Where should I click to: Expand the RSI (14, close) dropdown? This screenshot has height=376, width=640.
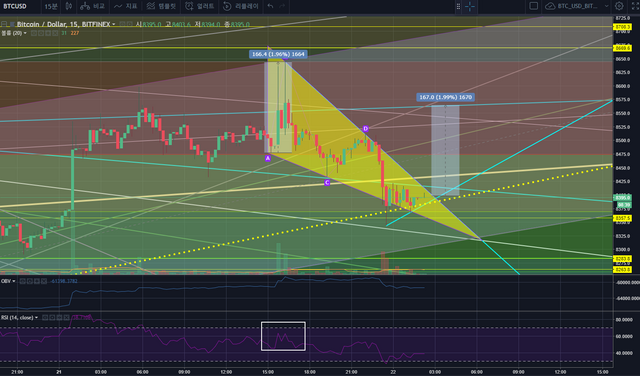tap(36, 317)
